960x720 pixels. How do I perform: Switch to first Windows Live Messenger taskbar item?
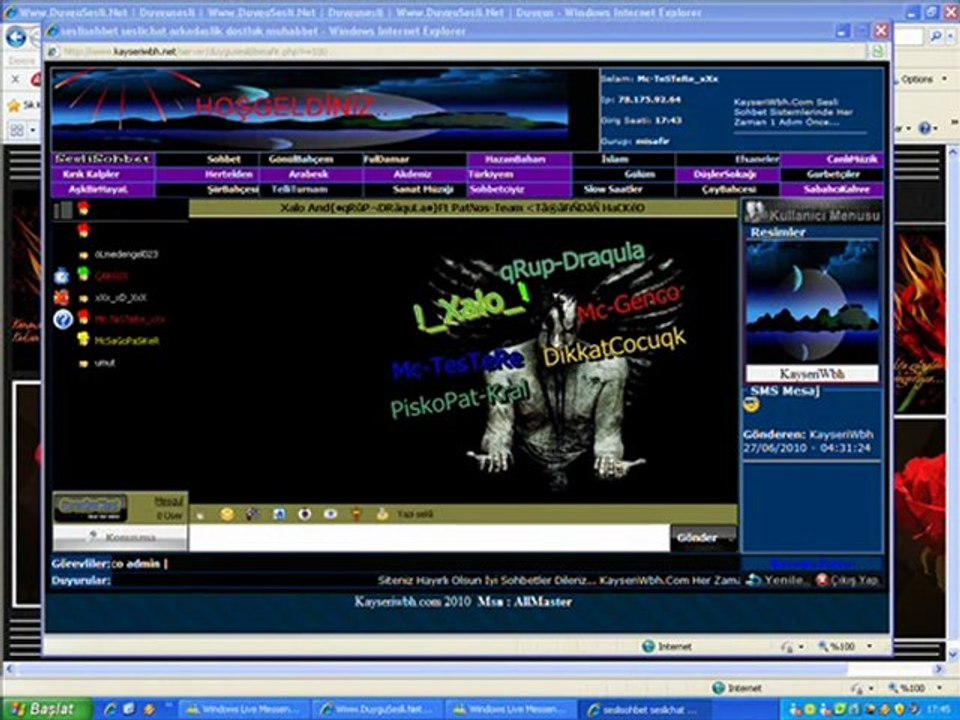click(244, 709)
